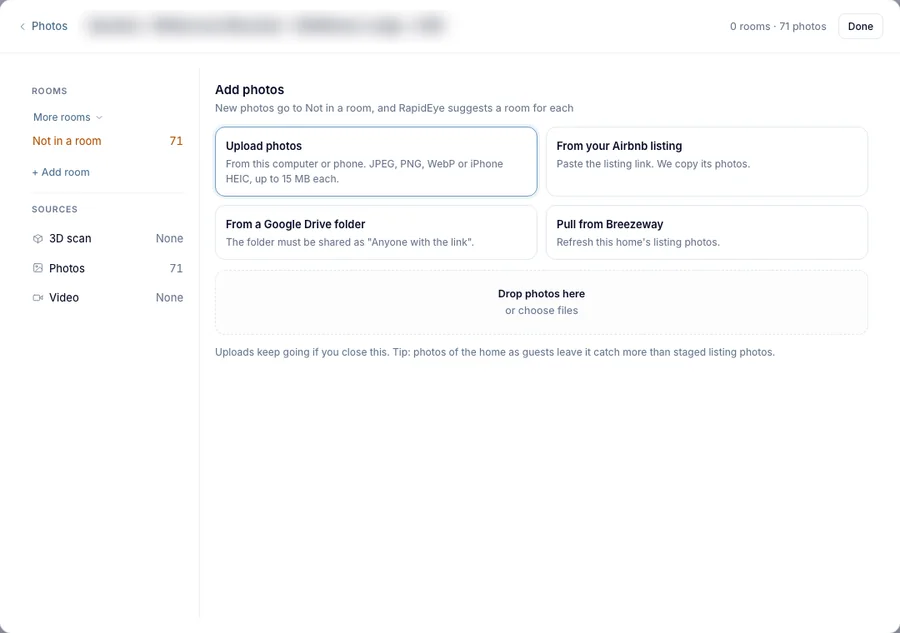Viewport: 900px width, 633px height.
Task: Click the 'New photos go to Not in a room' subtitle
Action: click(394, 108)
